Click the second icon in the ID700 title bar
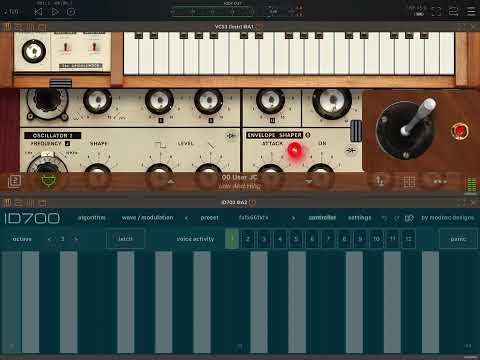Viewport: 480px width, 360px height. [19, 203]
